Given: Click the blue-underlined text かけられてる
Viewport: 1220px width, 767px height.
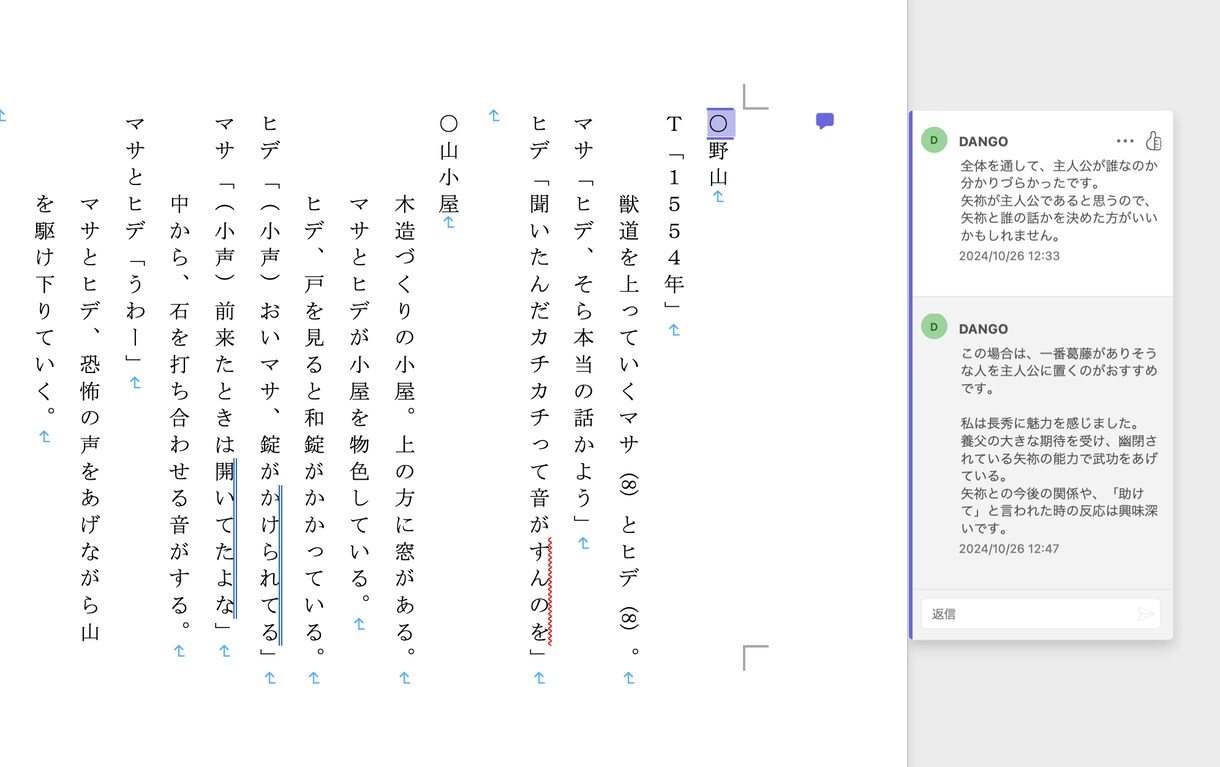Looking at the screenshot, I should 270,565.
